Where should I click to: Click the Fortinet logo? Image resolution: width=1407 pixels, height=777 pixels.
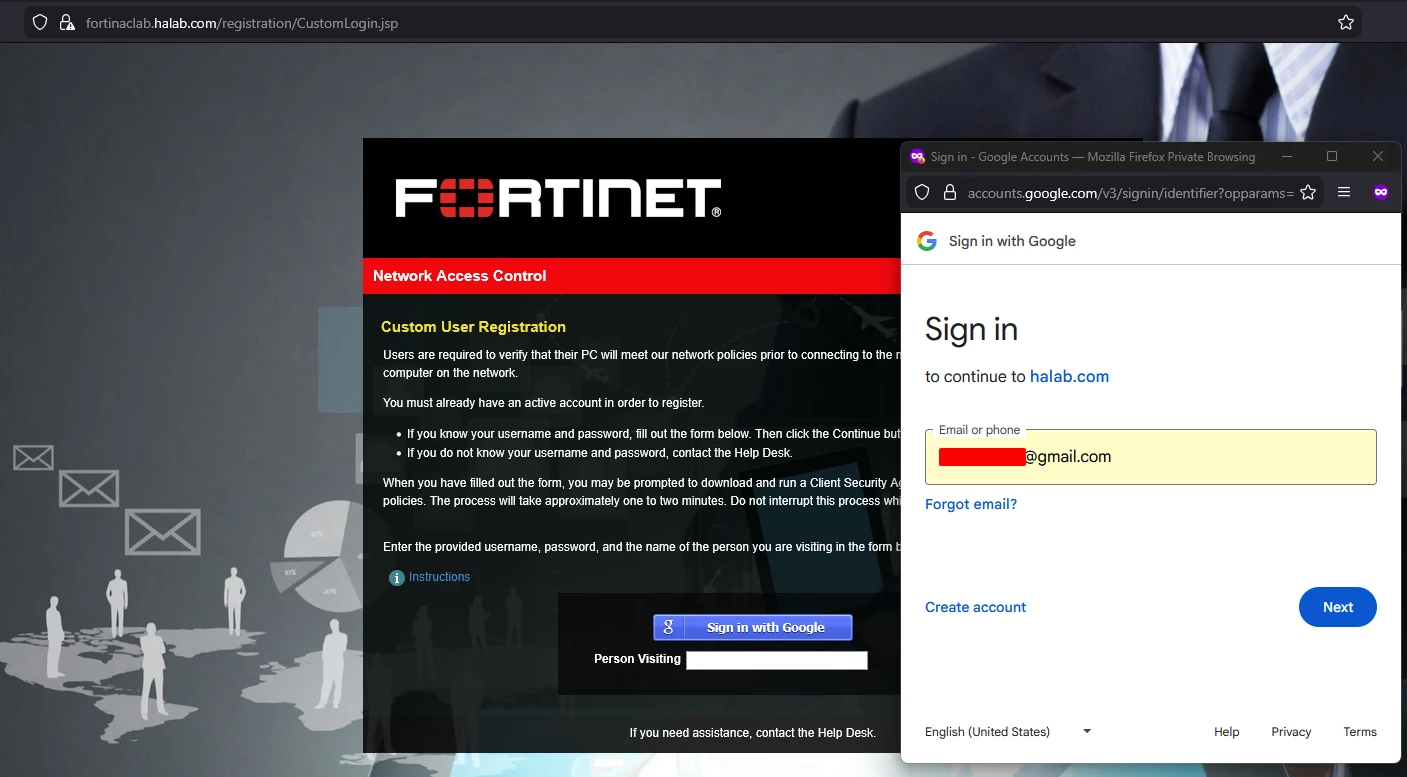(558, 198)
